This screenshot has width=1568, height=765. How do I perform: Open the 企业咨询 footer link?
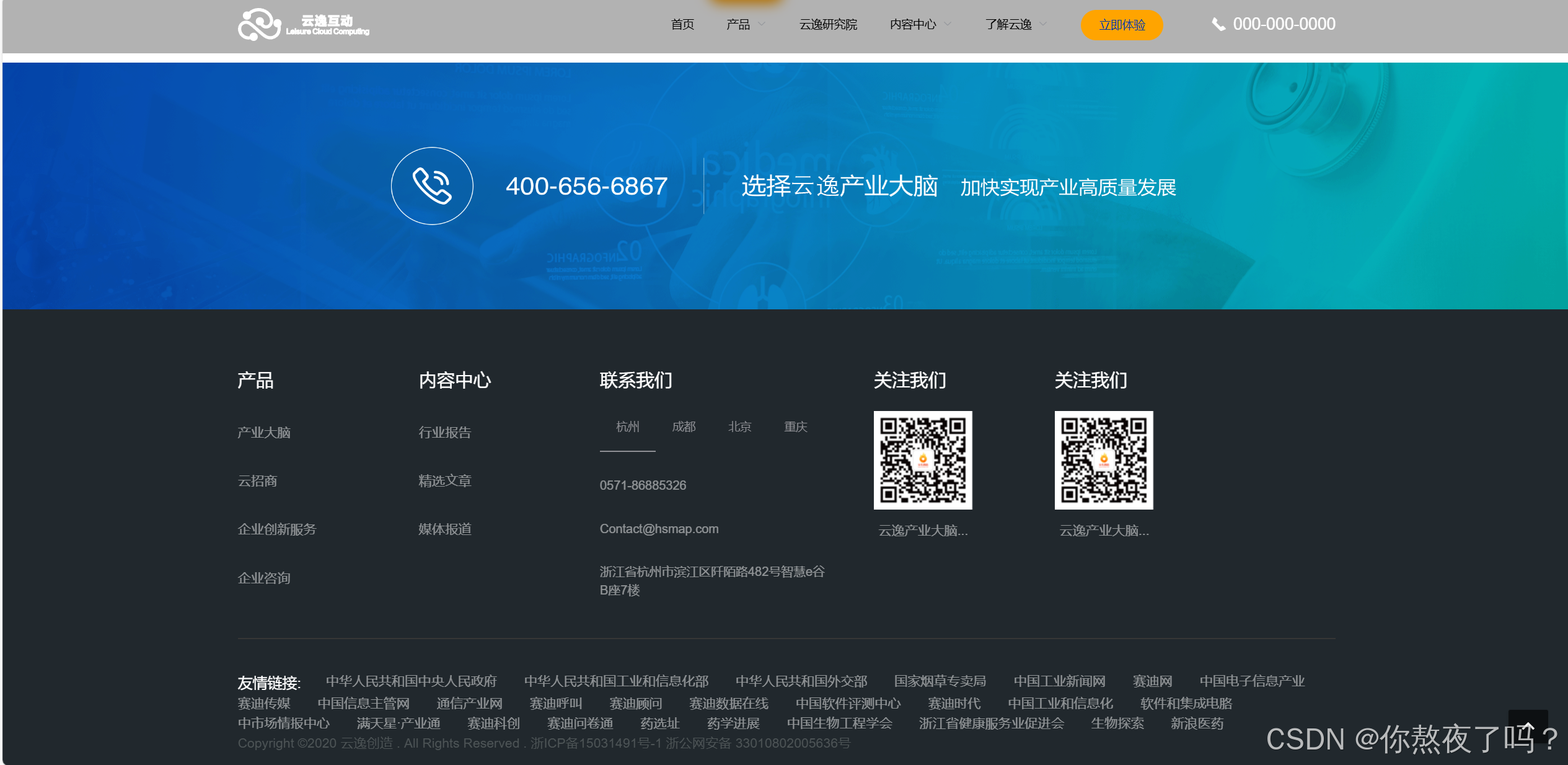264,578
